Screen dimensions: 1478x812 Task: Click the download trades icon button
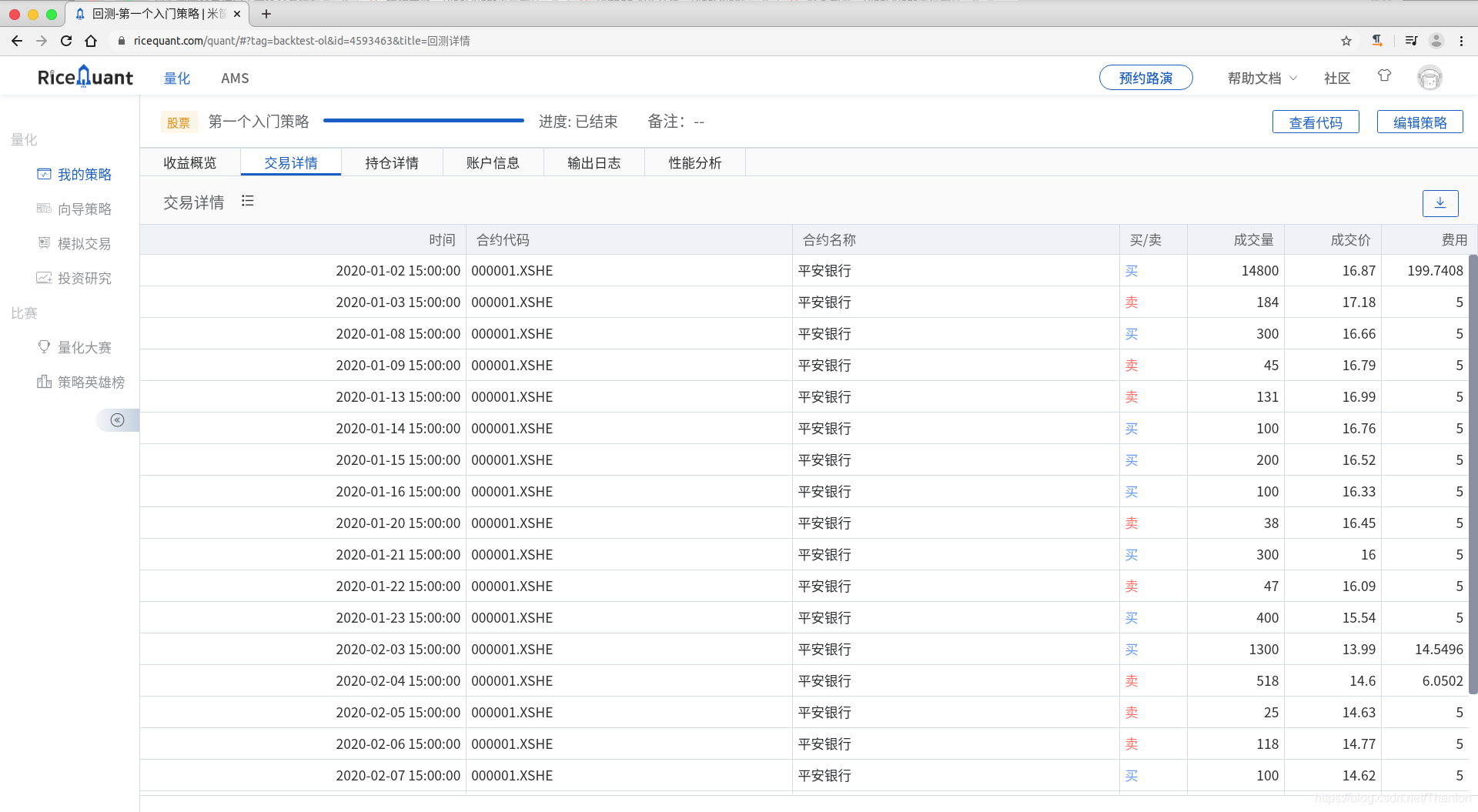[1440, 203]
